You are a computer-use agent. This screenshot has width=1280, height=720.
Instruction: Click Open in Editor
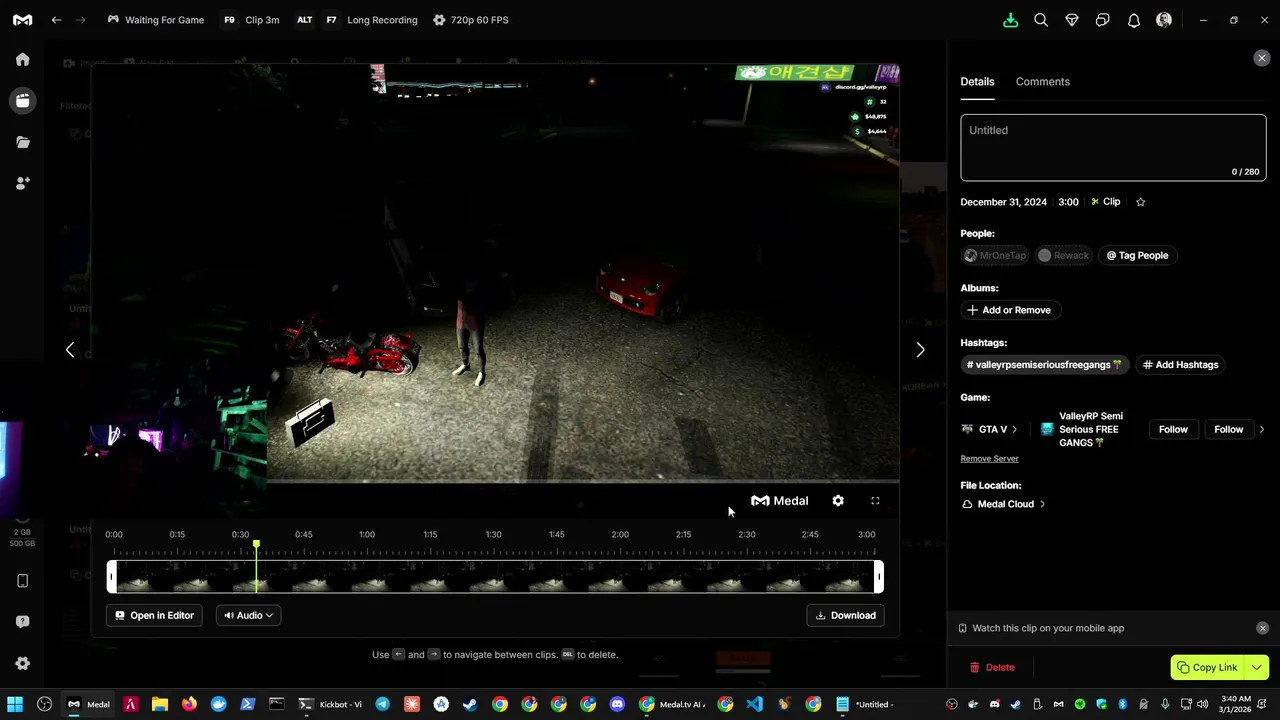point(154,615)
